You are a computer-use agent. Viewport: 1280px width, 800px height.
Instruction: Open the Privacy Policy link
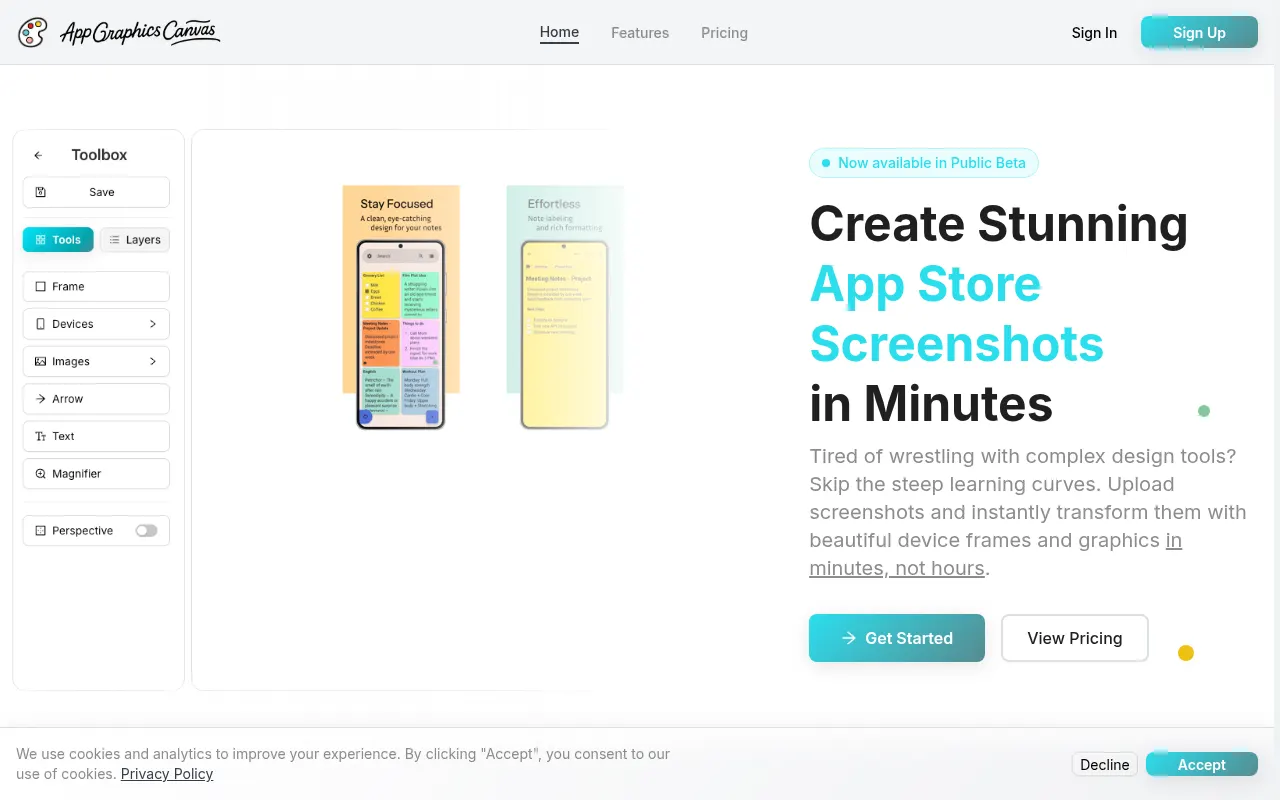[167, 773]
